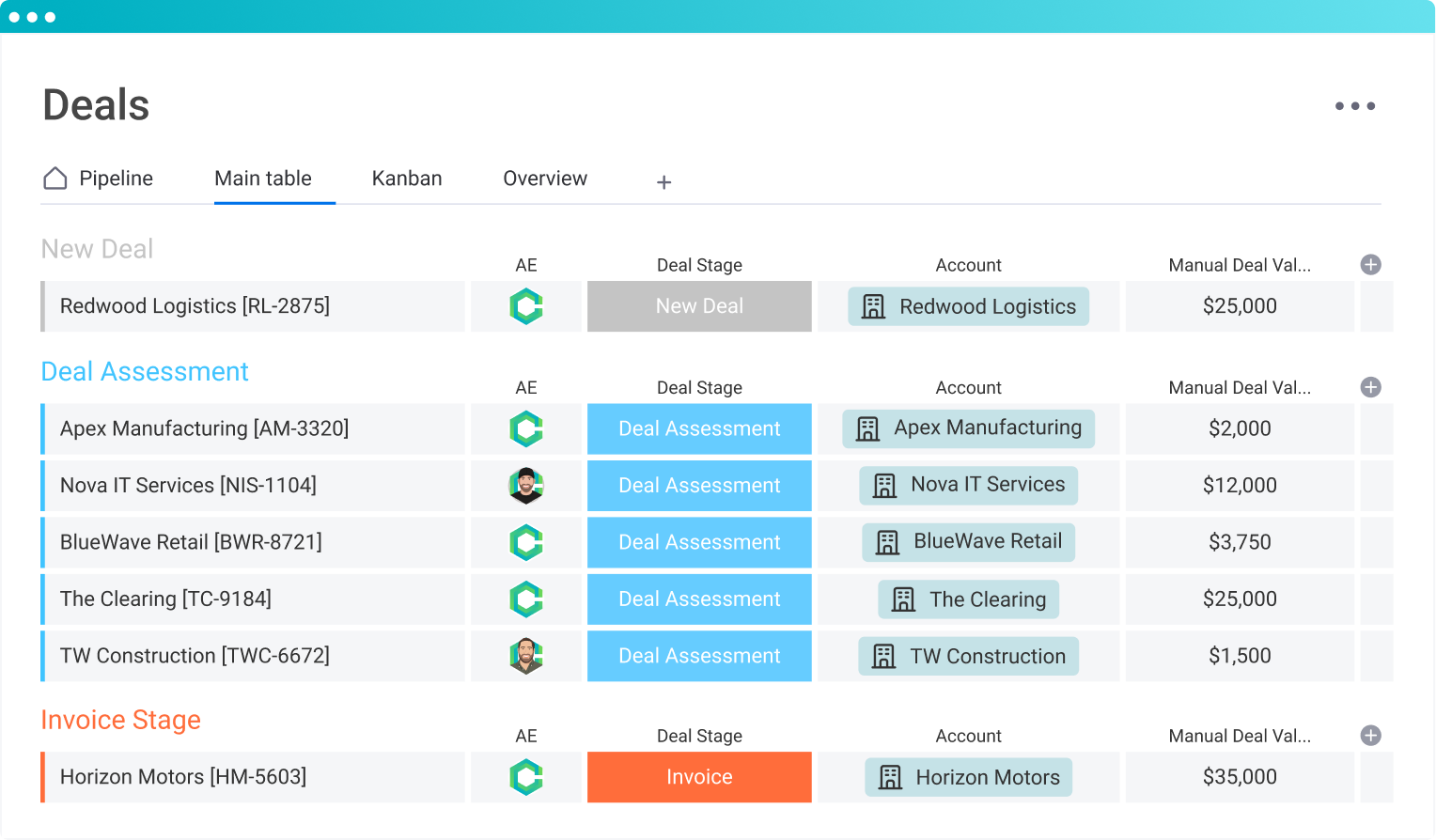Add column in New Deal group

(x=1370, y=265)
